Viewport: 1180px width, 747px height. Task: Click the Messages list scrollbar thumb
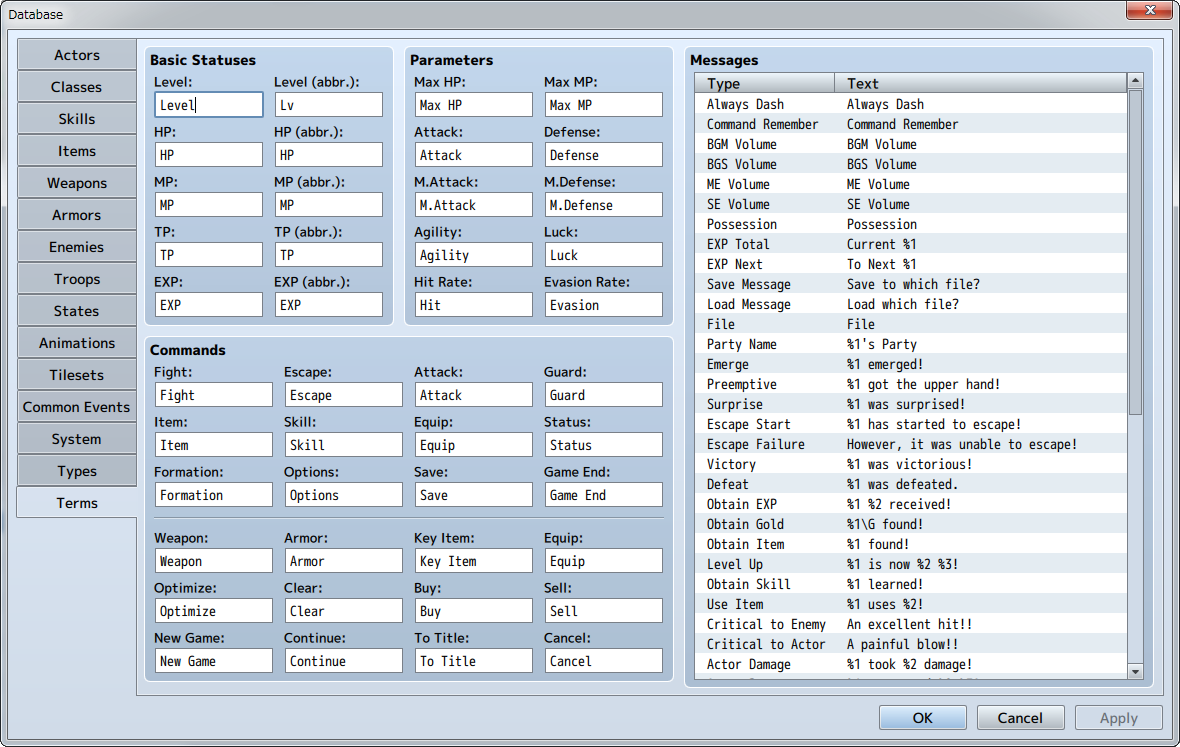tap(1135, 250)
